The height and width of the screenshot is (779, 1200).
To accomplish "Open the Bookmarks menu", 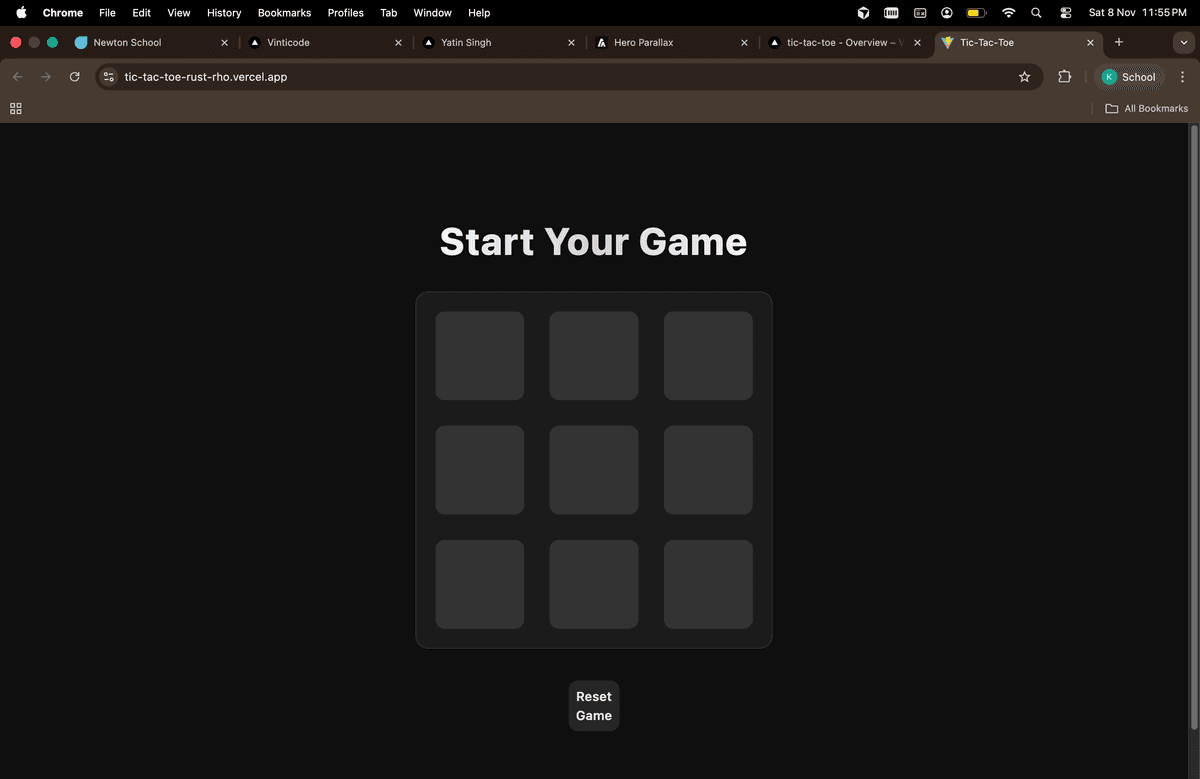I will tap(284, 13).
